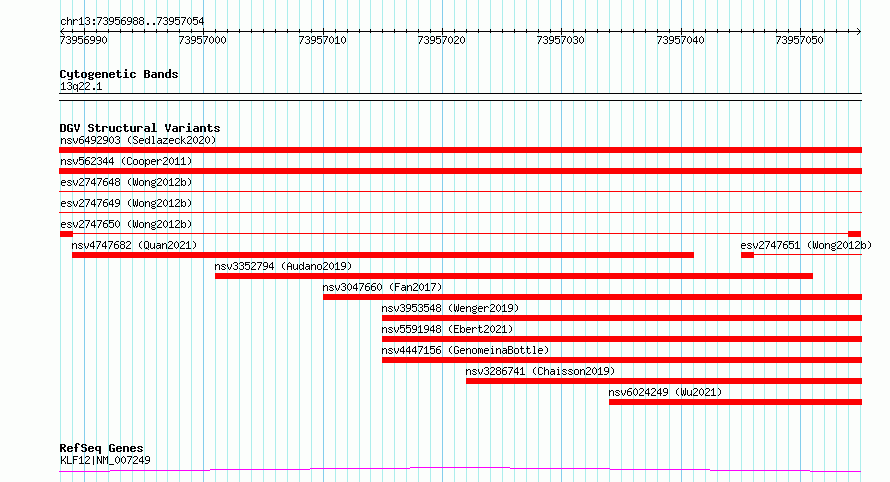Click the Cytogenetic Bands track title
Screen dimensions: 890x482
[119, 74]
